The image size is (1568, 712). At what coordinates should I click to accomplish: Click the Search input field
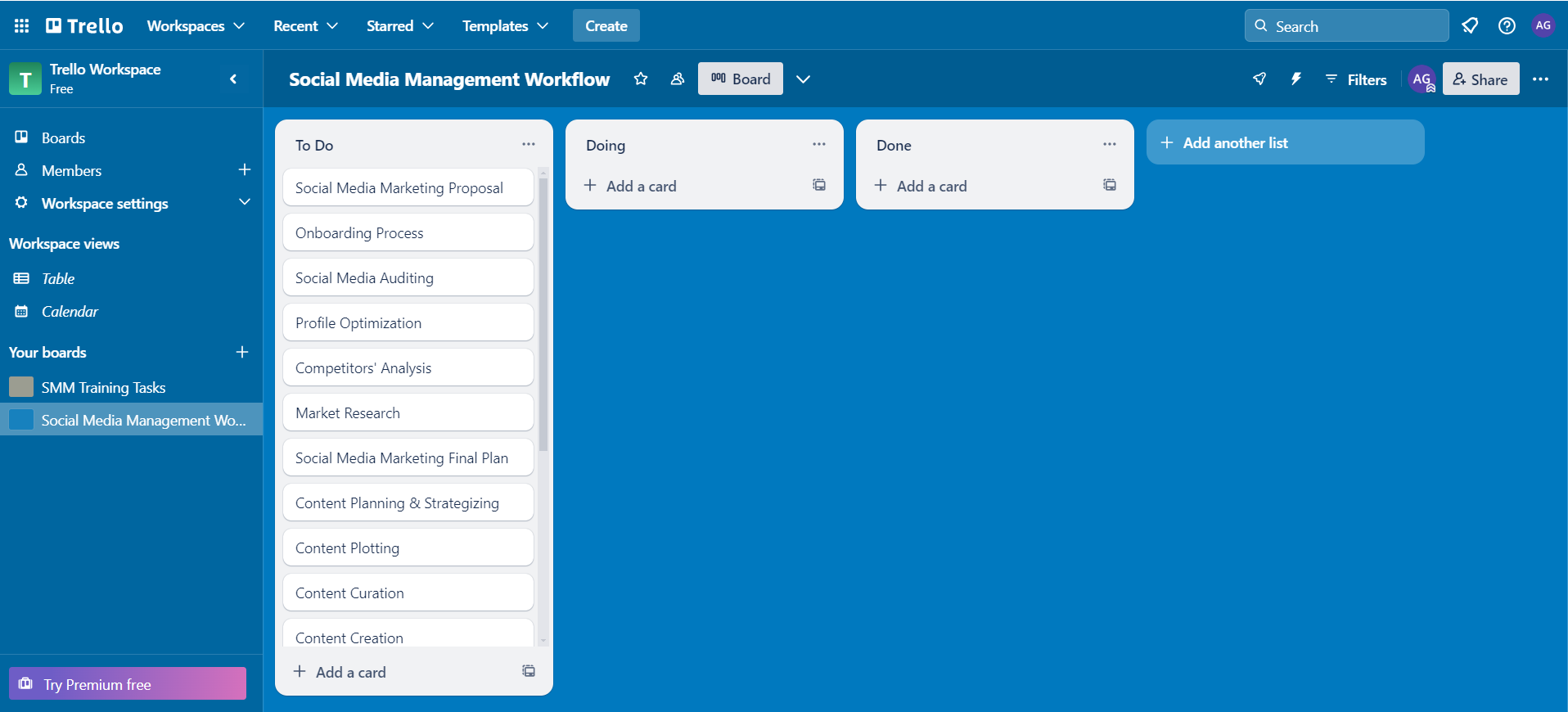pyautogui.click(x=1347, y=26)
